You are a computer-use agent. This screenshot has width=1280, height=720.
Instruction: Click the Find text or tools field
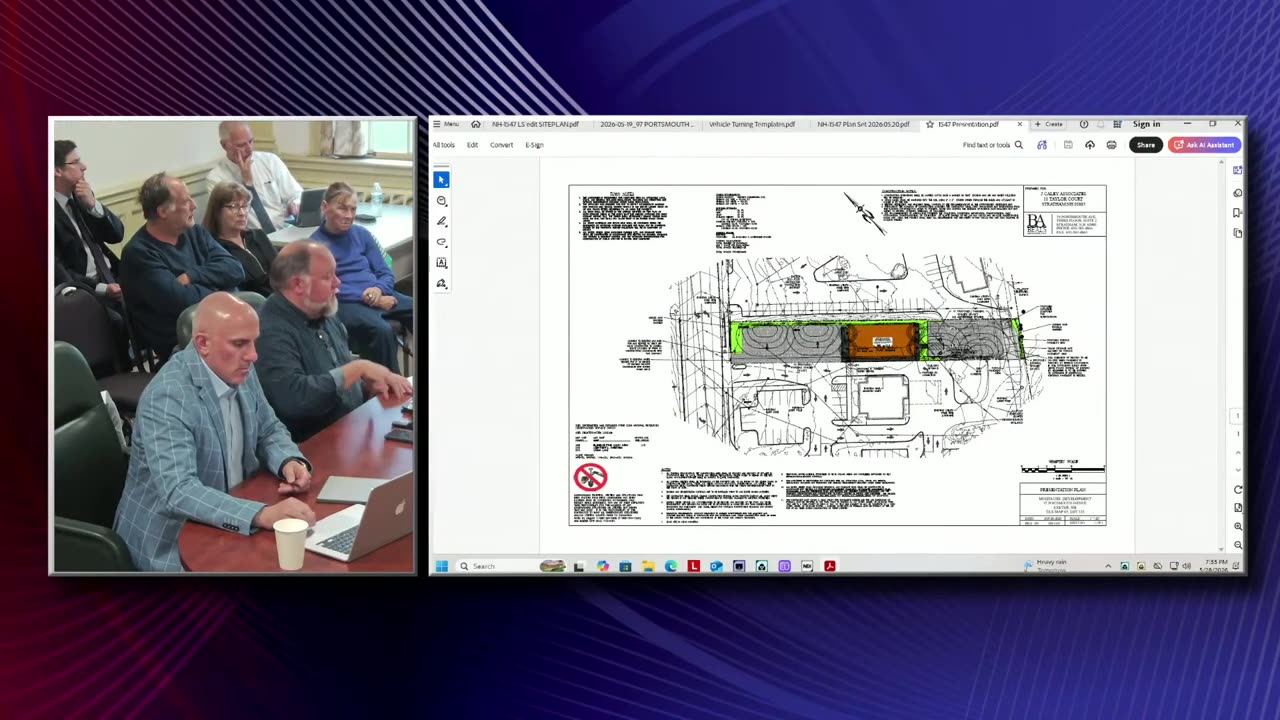click(x=992, y=145)
